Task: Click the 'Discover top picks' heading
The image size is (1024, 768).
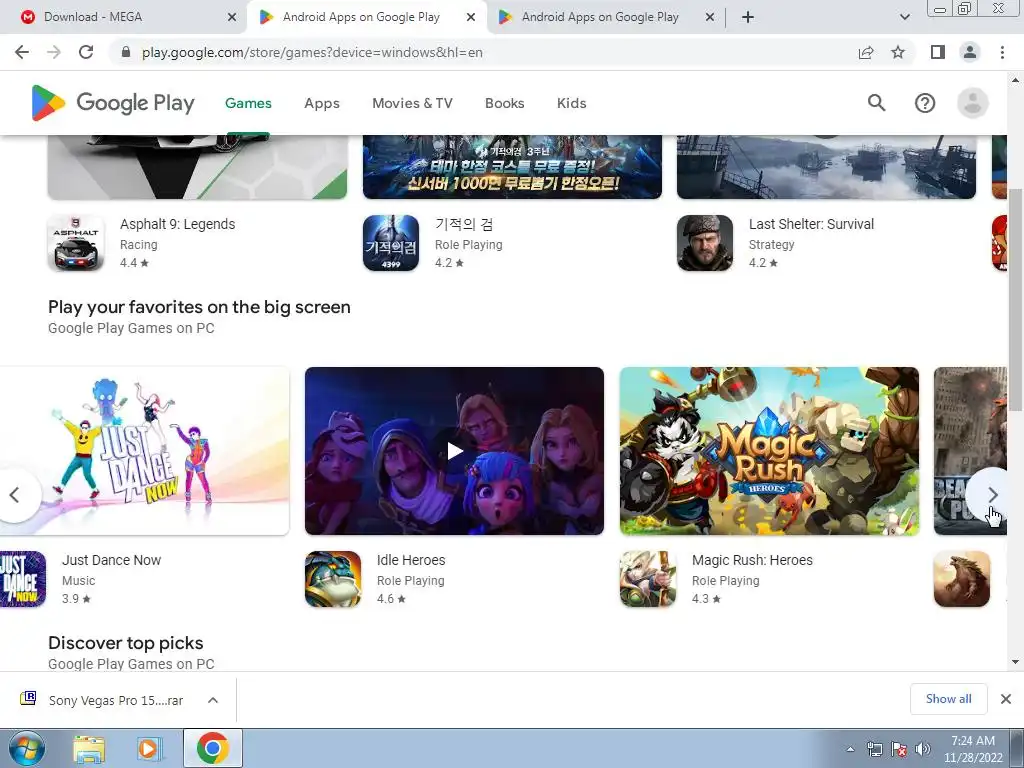Action: point(125,643)
